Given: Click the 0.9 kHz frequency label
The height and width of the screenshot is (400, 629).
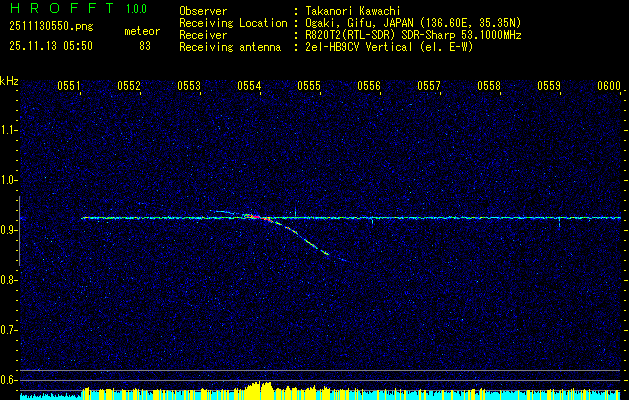Looking at the screenshot, I should click(9, 230).
